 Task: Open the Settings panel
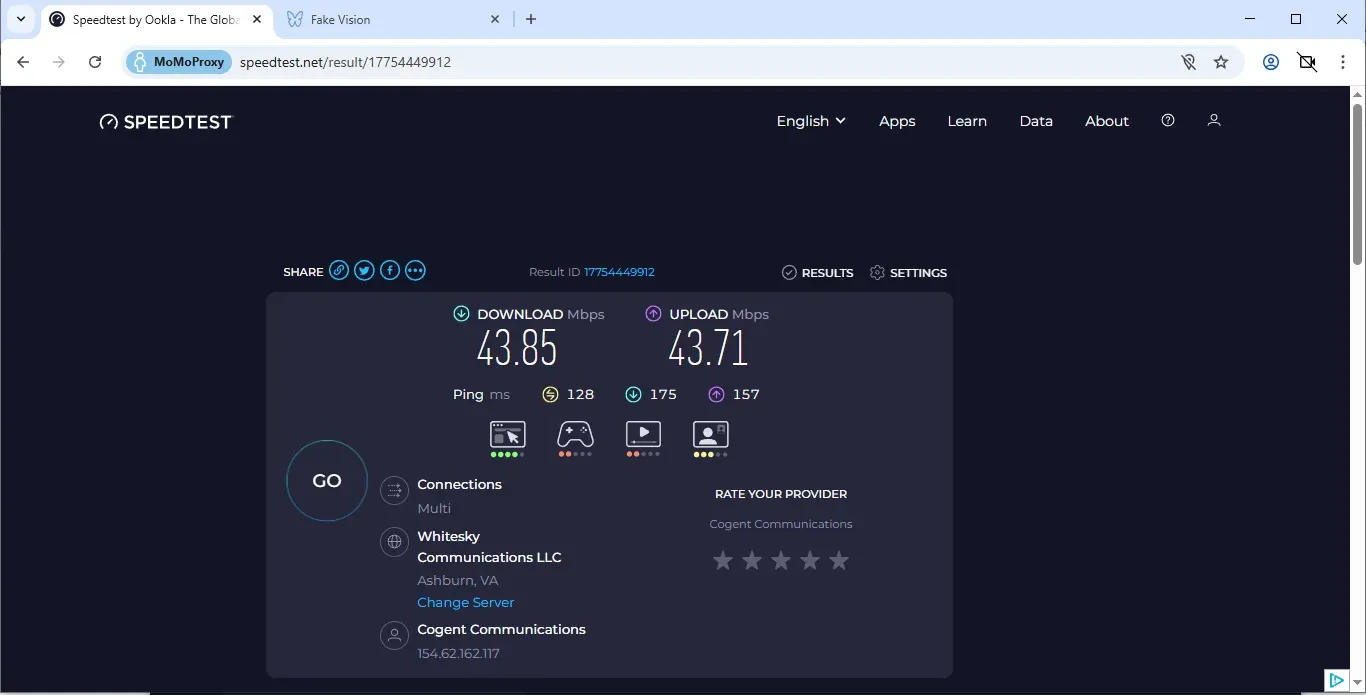[908, 272]
